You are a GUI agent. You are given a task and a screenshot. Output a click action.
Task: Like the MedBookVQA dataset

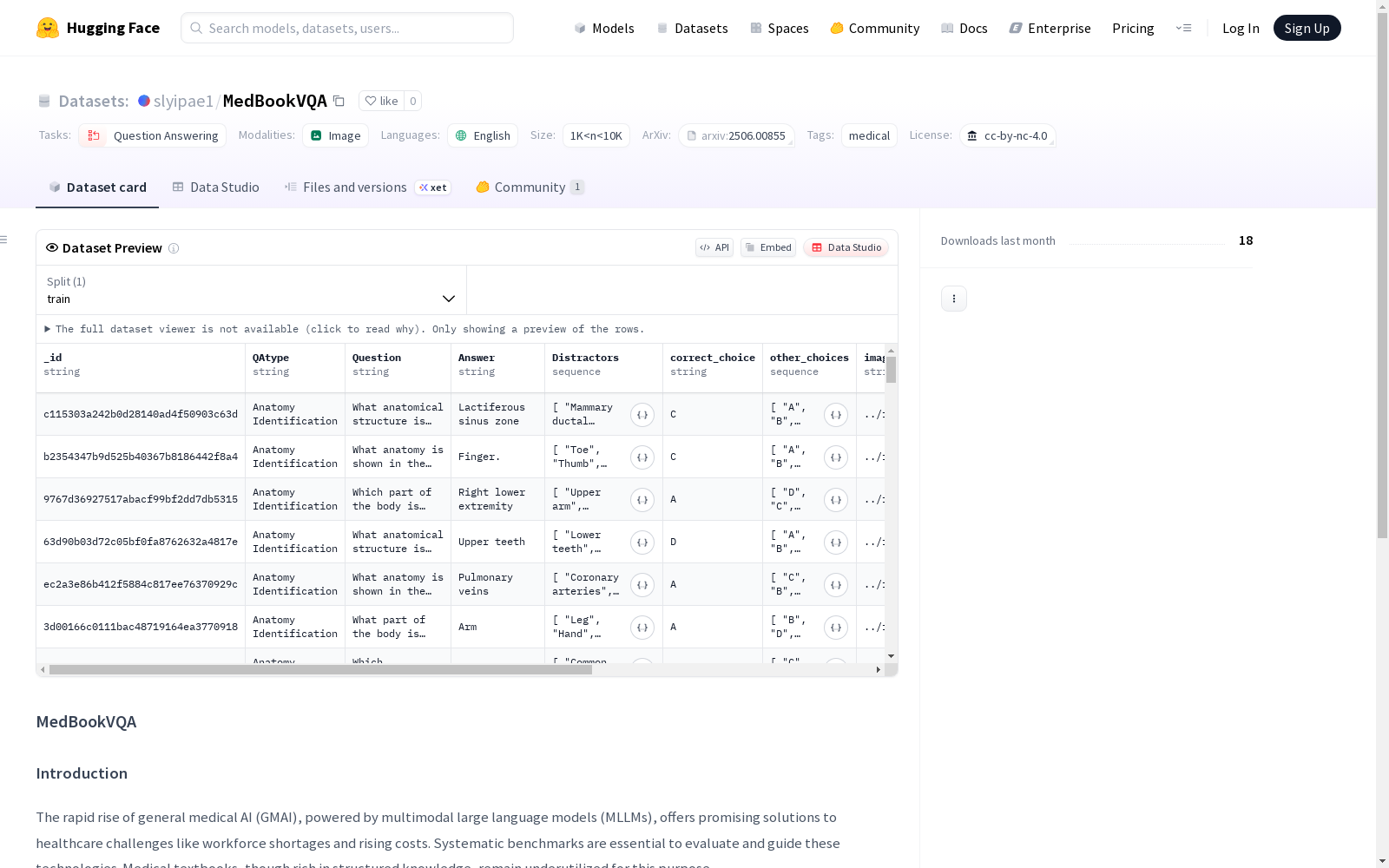(x=381, y=102)
